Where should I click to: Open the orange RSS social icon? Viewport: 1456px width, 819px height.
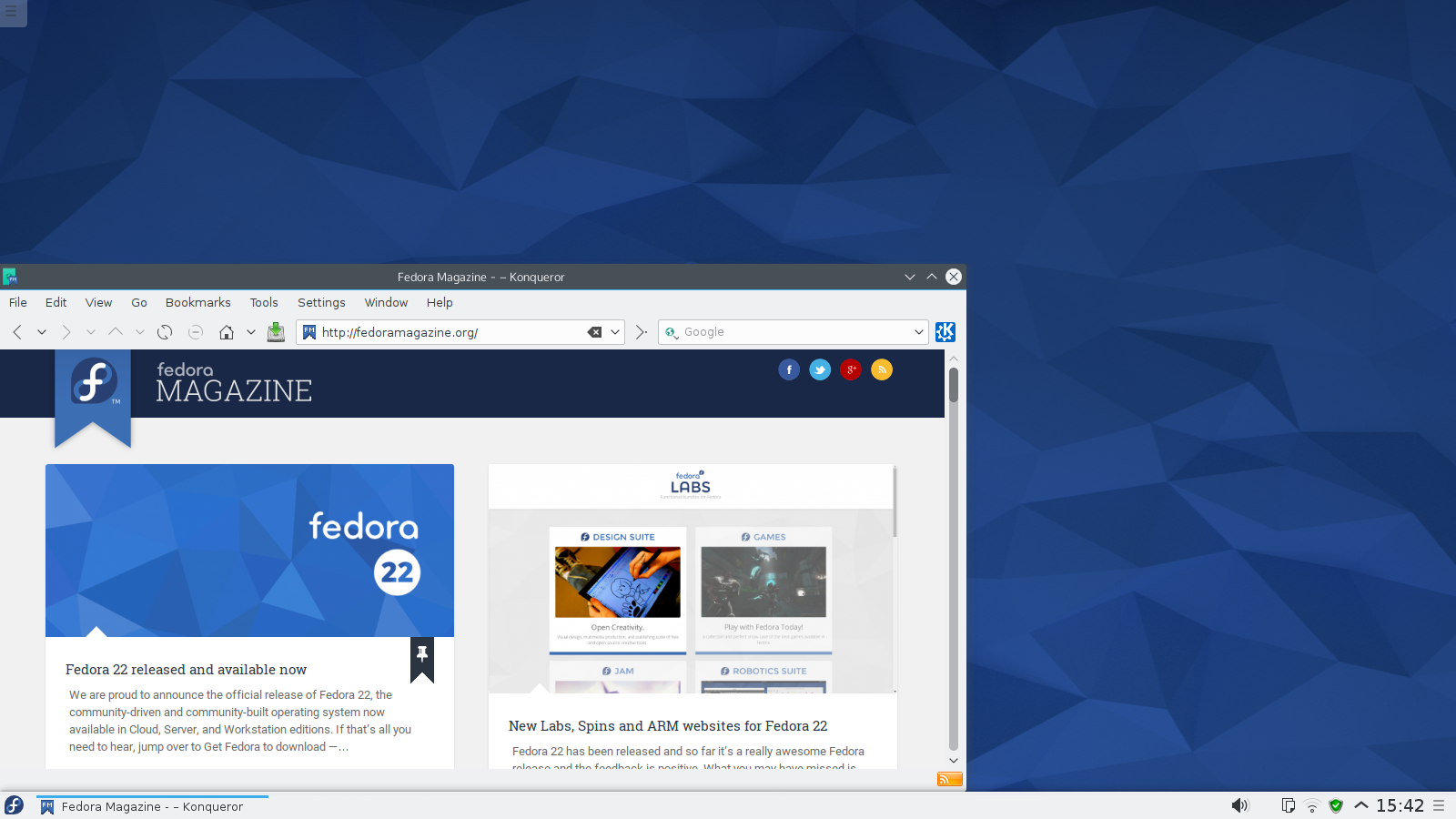coord(882,369)
